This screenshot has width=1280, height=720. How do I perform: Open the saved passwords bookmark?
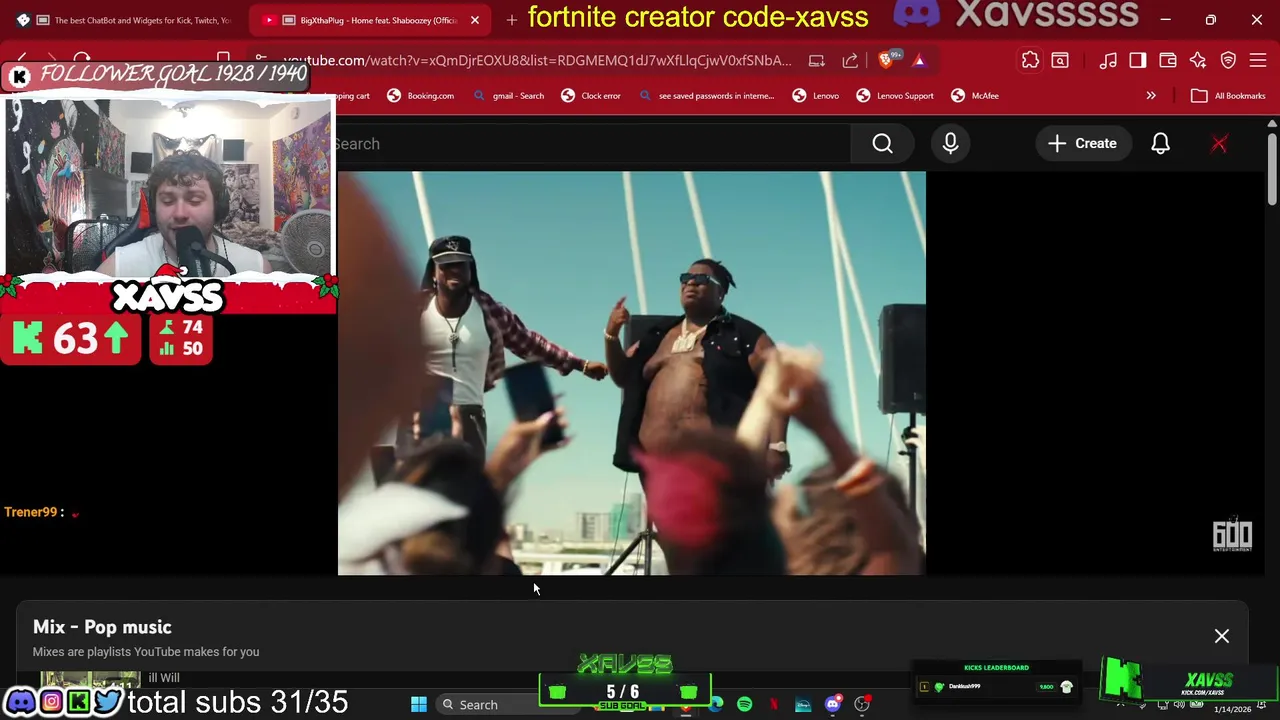pyautogui.click(x=706, y=96)
